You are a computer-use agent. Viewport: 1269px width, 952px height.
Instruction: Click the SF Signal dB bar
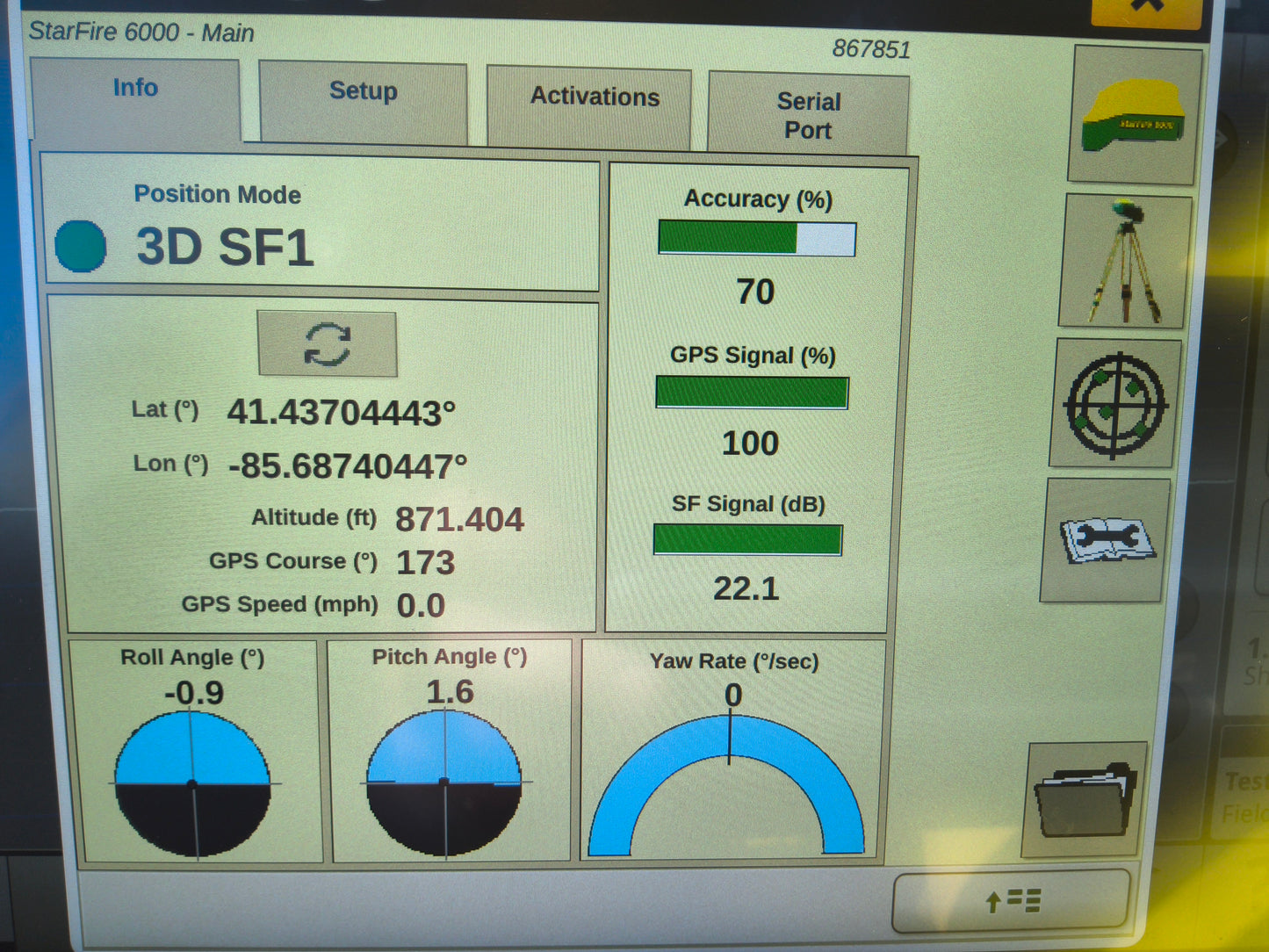point(747,539)
